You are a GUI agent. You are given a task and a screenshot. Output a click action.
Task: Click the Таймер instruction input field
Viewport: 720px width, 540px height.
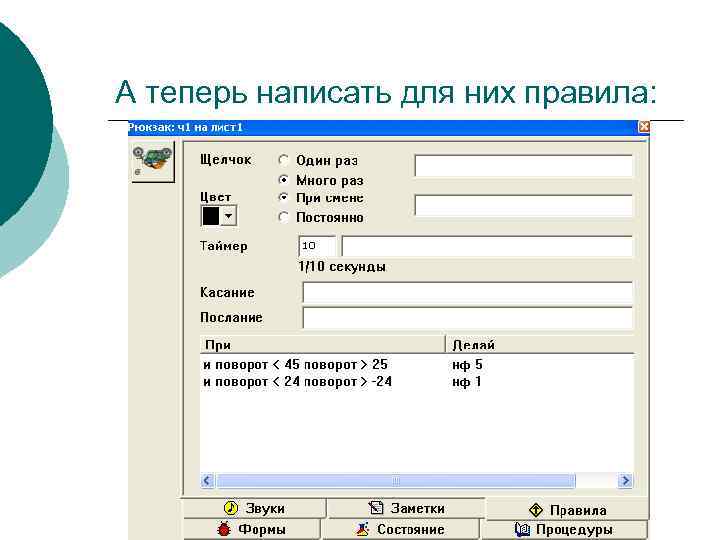(487, 246)
